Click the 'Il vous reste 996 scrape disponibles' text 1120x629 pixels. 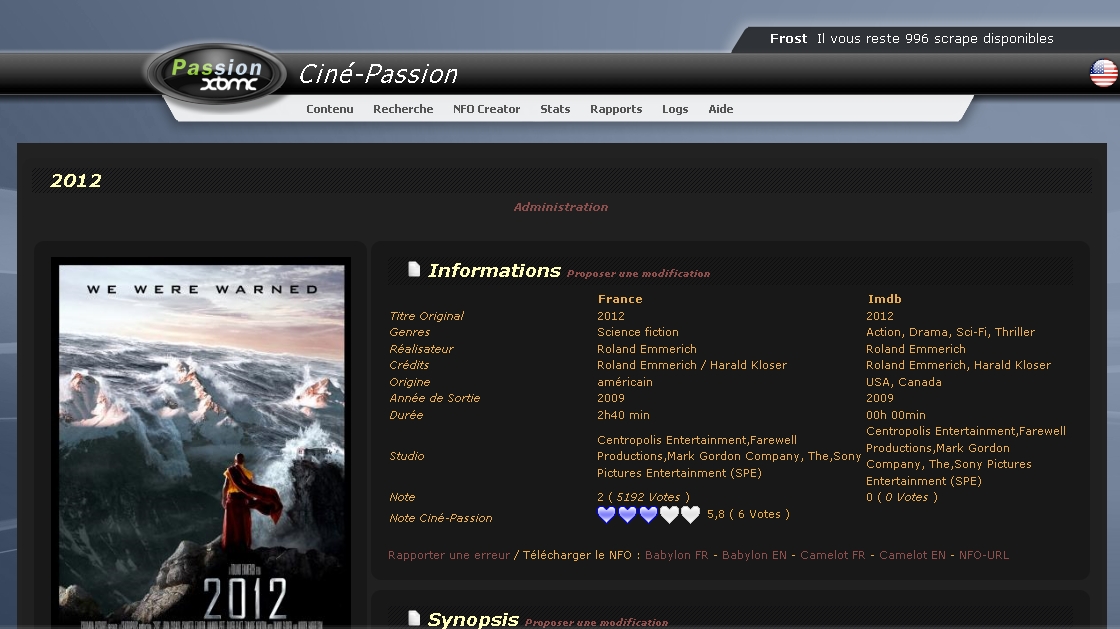pyautogui.click(x=935, y=39)
